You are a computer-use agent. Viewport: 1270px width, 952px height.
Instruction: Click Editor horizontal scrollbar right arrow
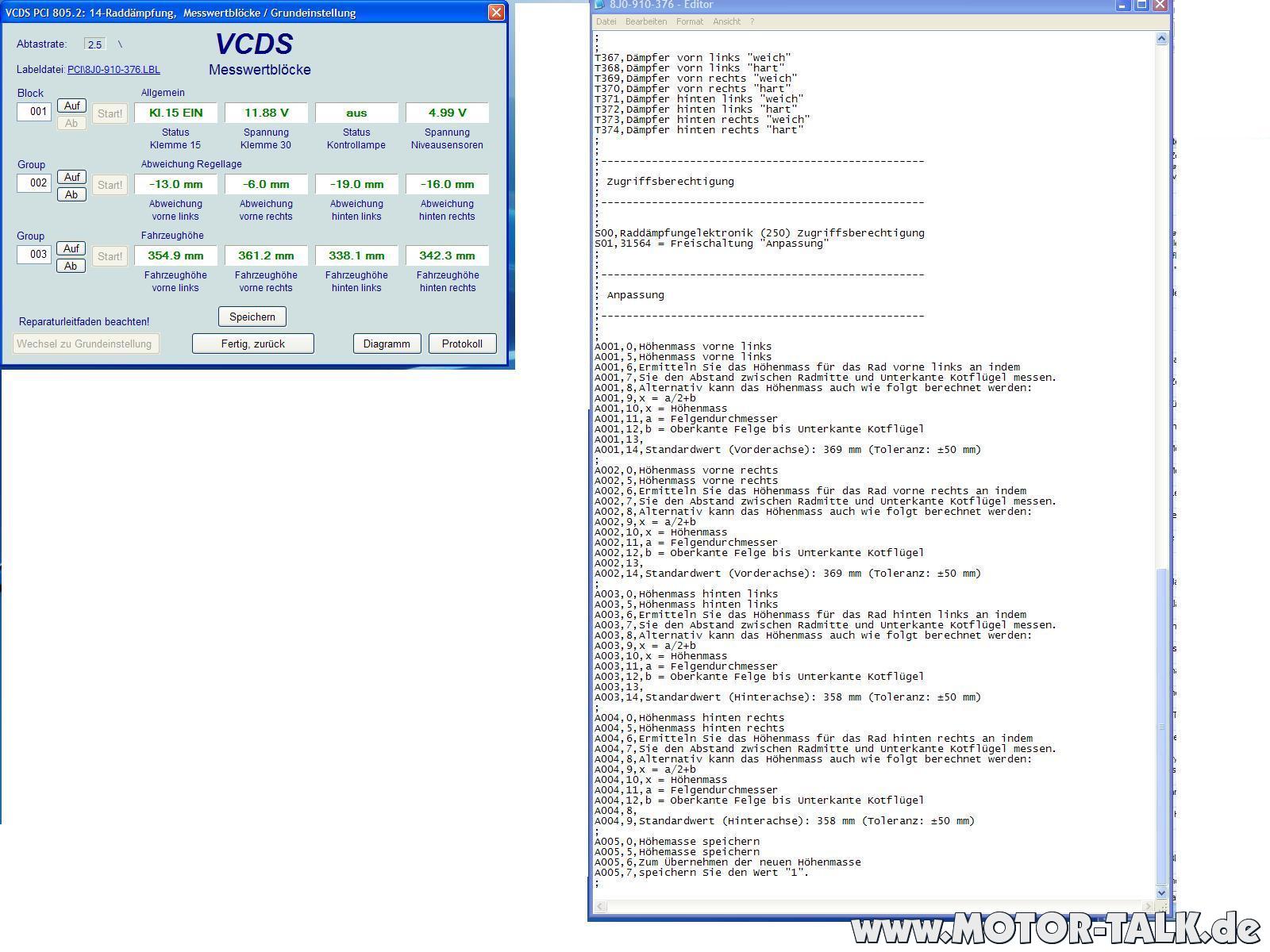1148,906
